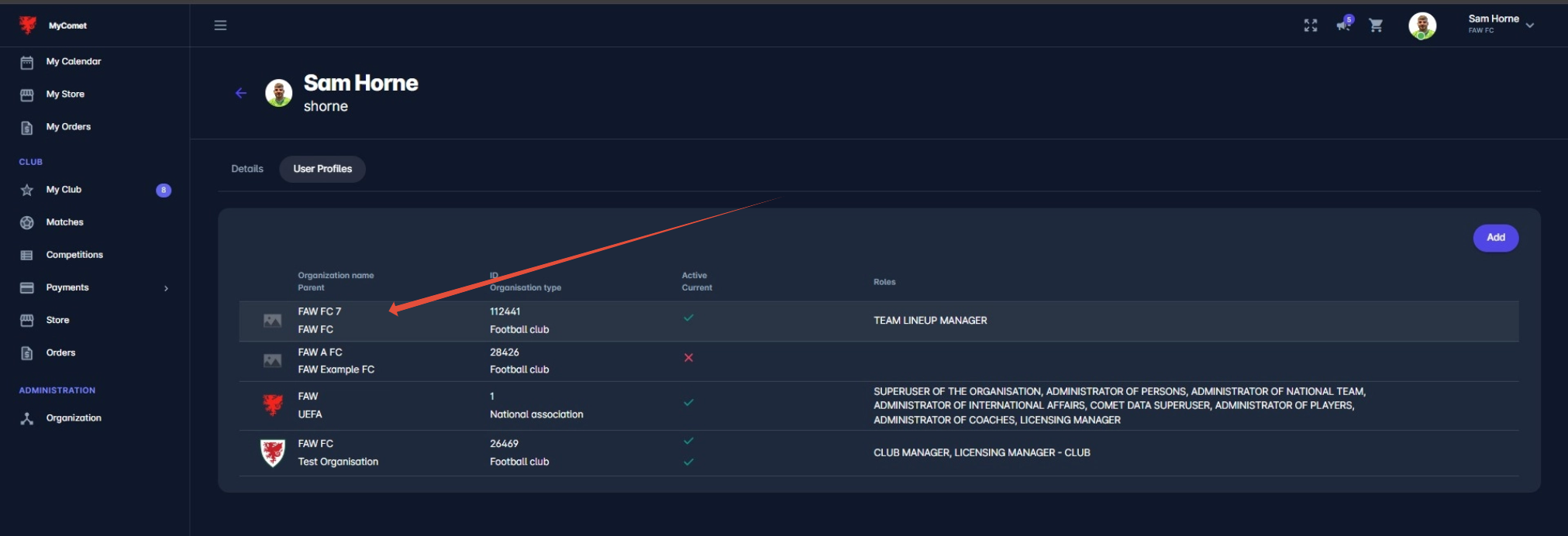Open My Calendar in sidebar
The width and height of the screenshot is (1568, 536).
(x=74, y=61)
